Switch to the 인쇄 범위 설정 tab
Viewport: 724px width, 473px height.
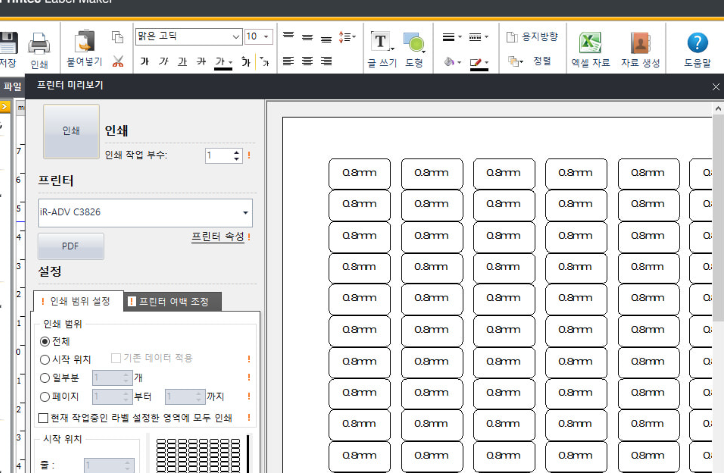tap(78, 302)
